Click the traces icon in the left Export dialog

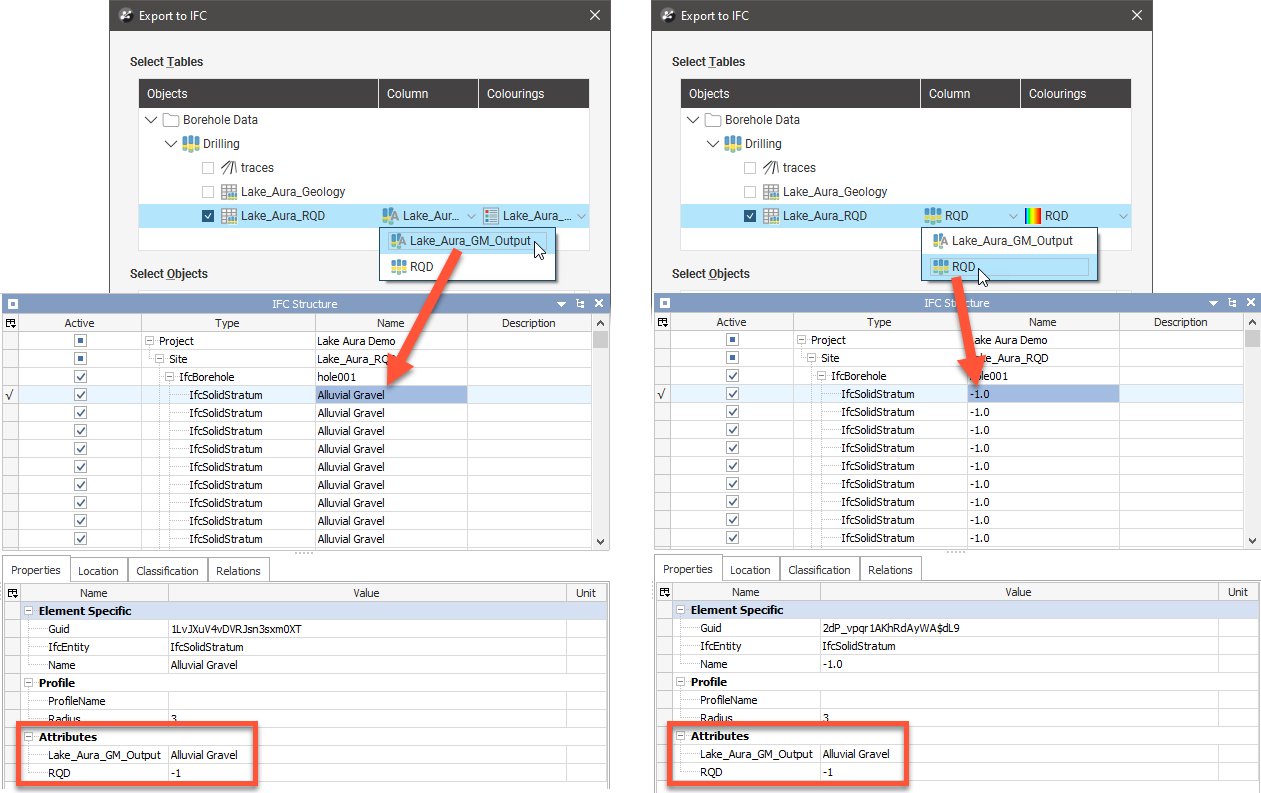(x=228, y=168)
